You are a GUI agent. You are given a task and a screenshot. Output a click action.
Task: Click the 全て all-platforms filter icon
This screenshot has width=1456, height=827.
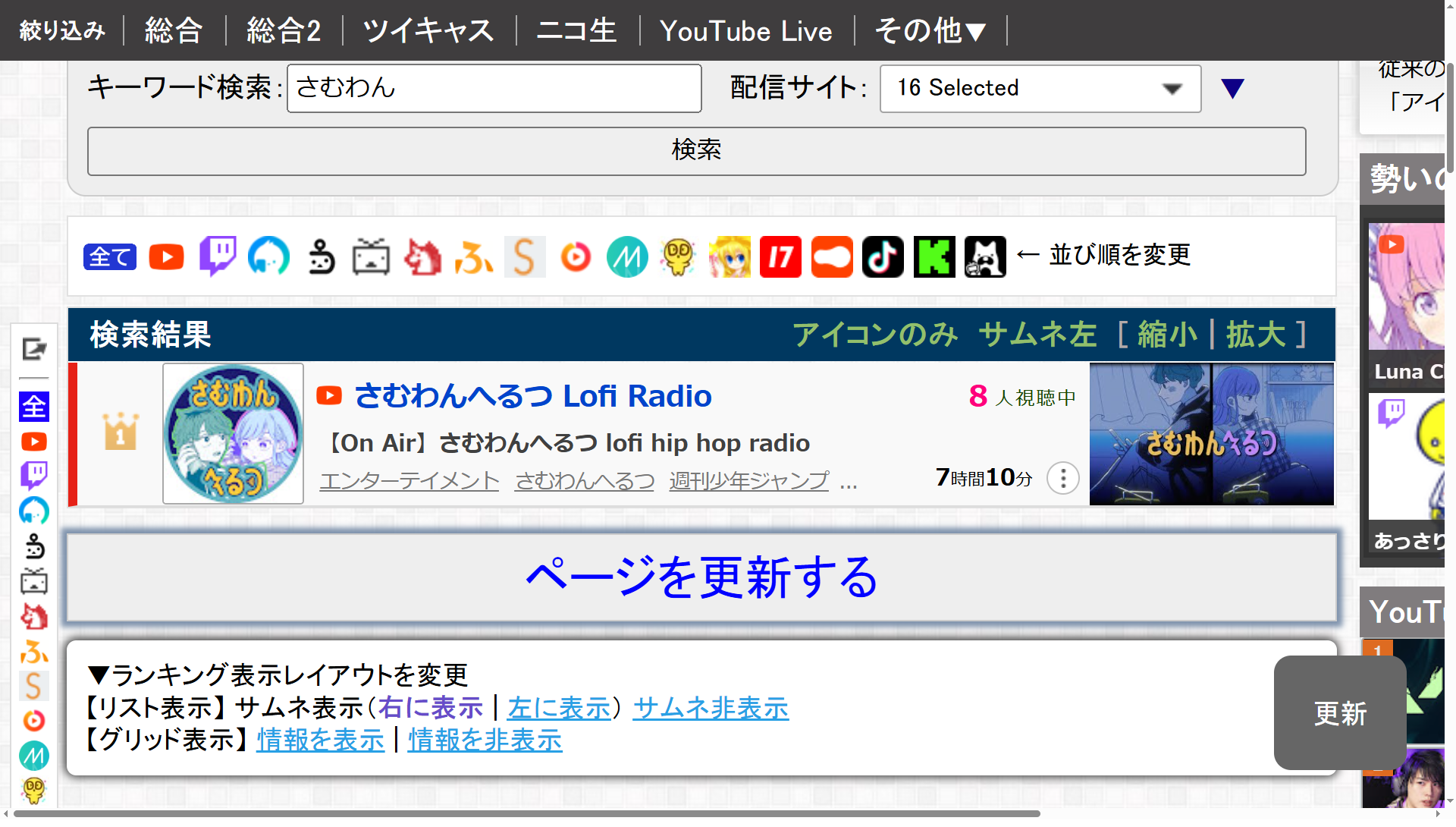pos(110,257)
